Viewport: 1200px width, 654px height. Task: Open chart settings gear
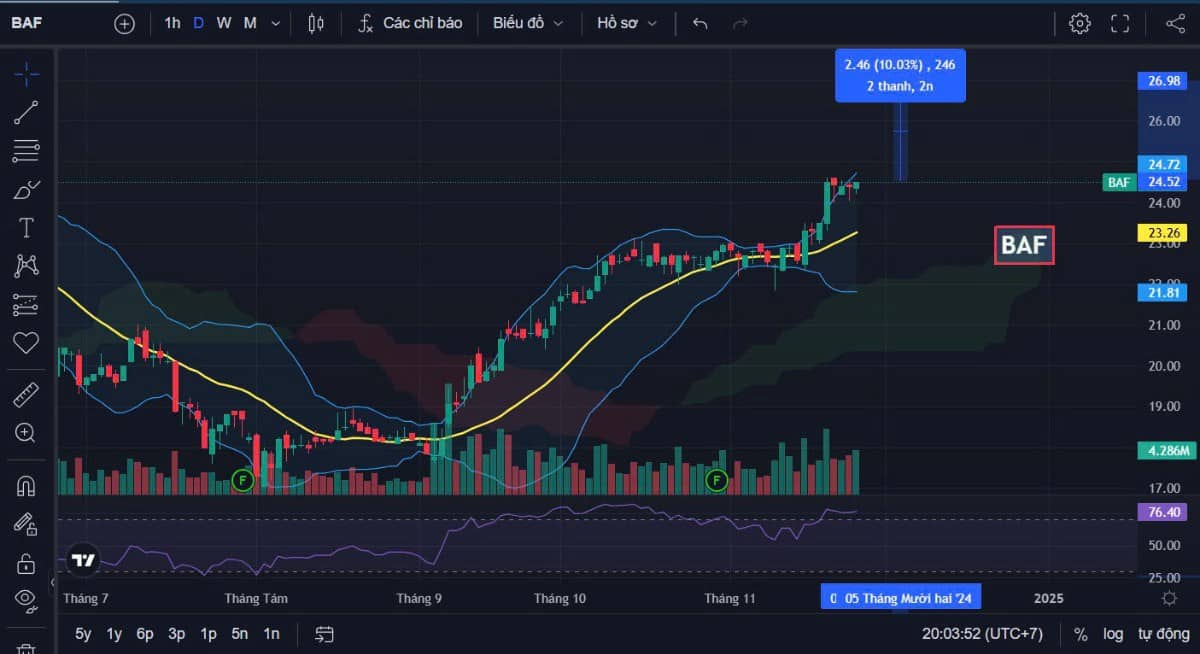1080,24
